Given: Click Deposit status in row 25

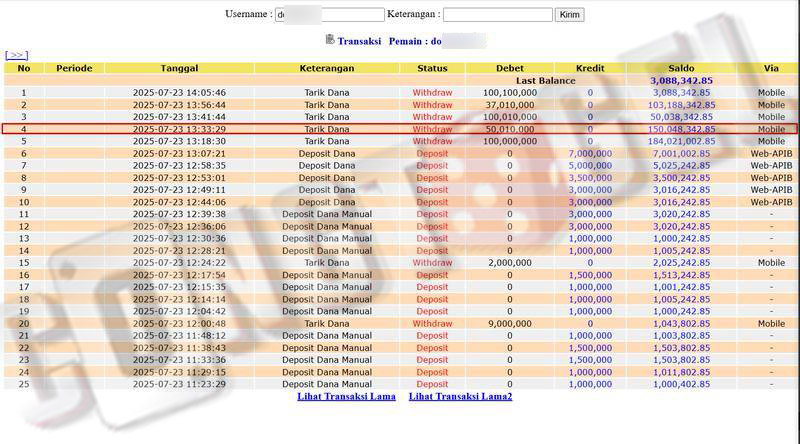Looking at the screenshot, I should [432, 384].
